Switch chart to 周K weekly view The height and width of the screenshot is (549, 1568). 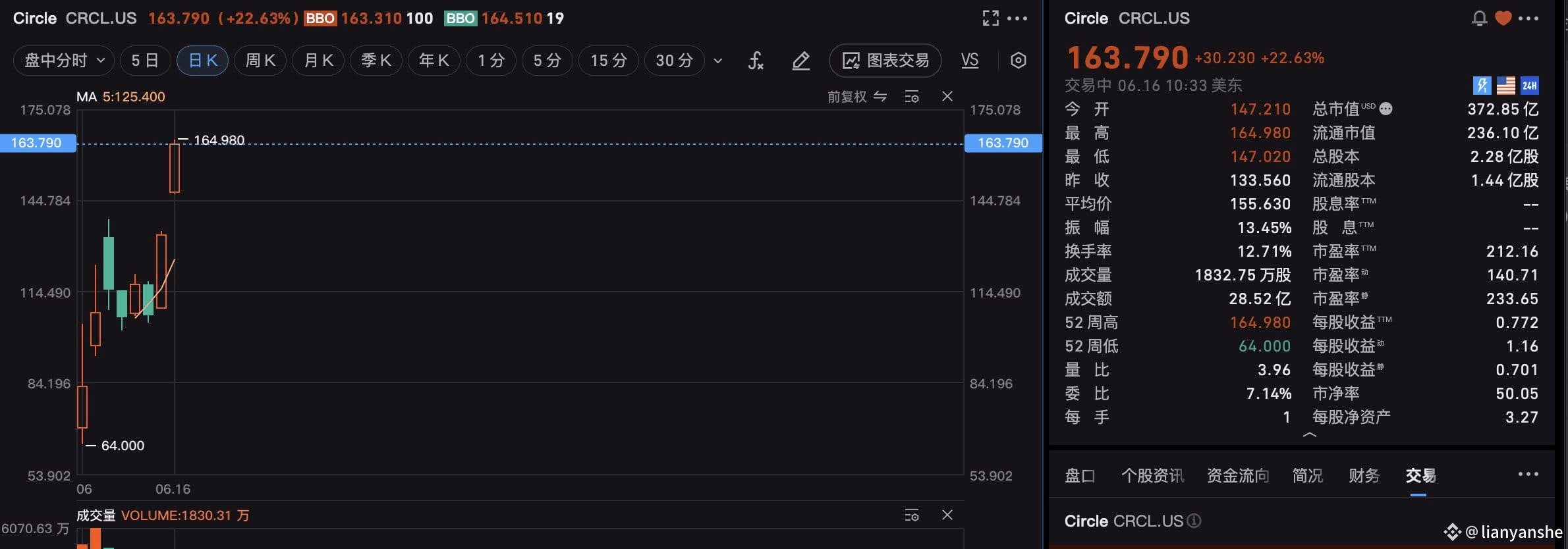(x=260, y=61)
